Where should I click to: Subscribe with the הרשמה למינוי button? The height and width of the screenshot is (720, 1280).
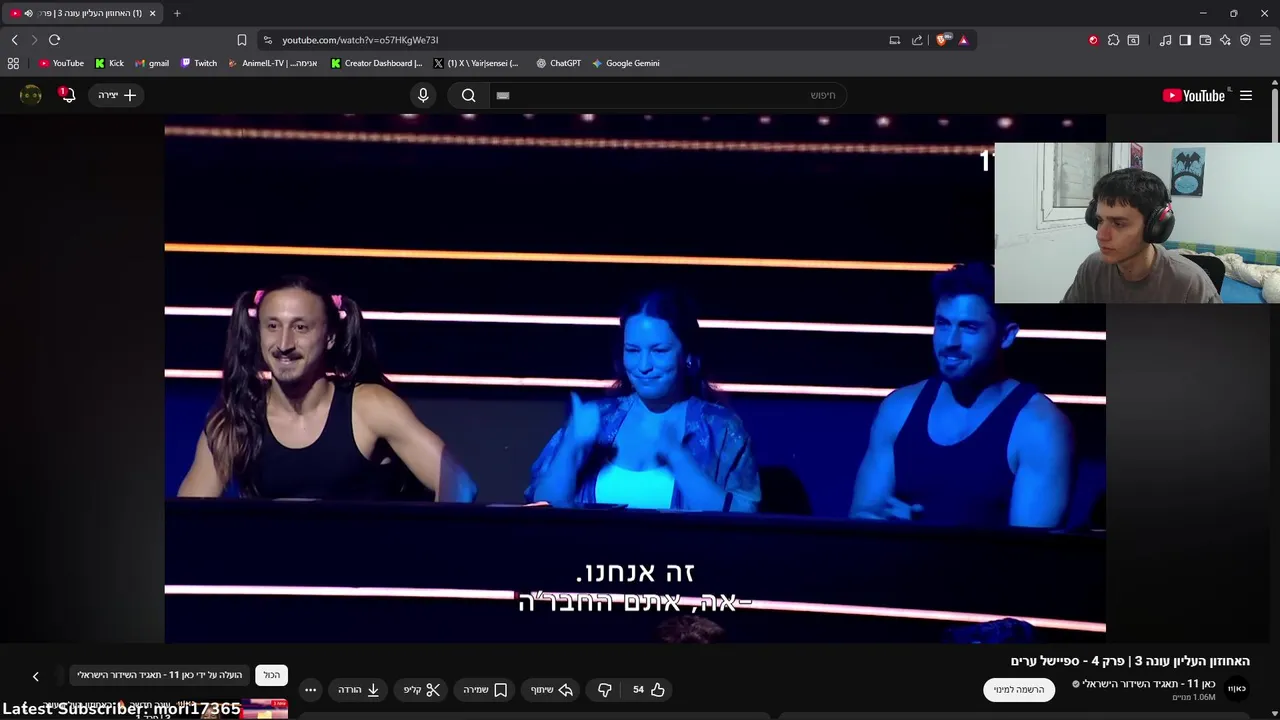[x=1019, y=690]
